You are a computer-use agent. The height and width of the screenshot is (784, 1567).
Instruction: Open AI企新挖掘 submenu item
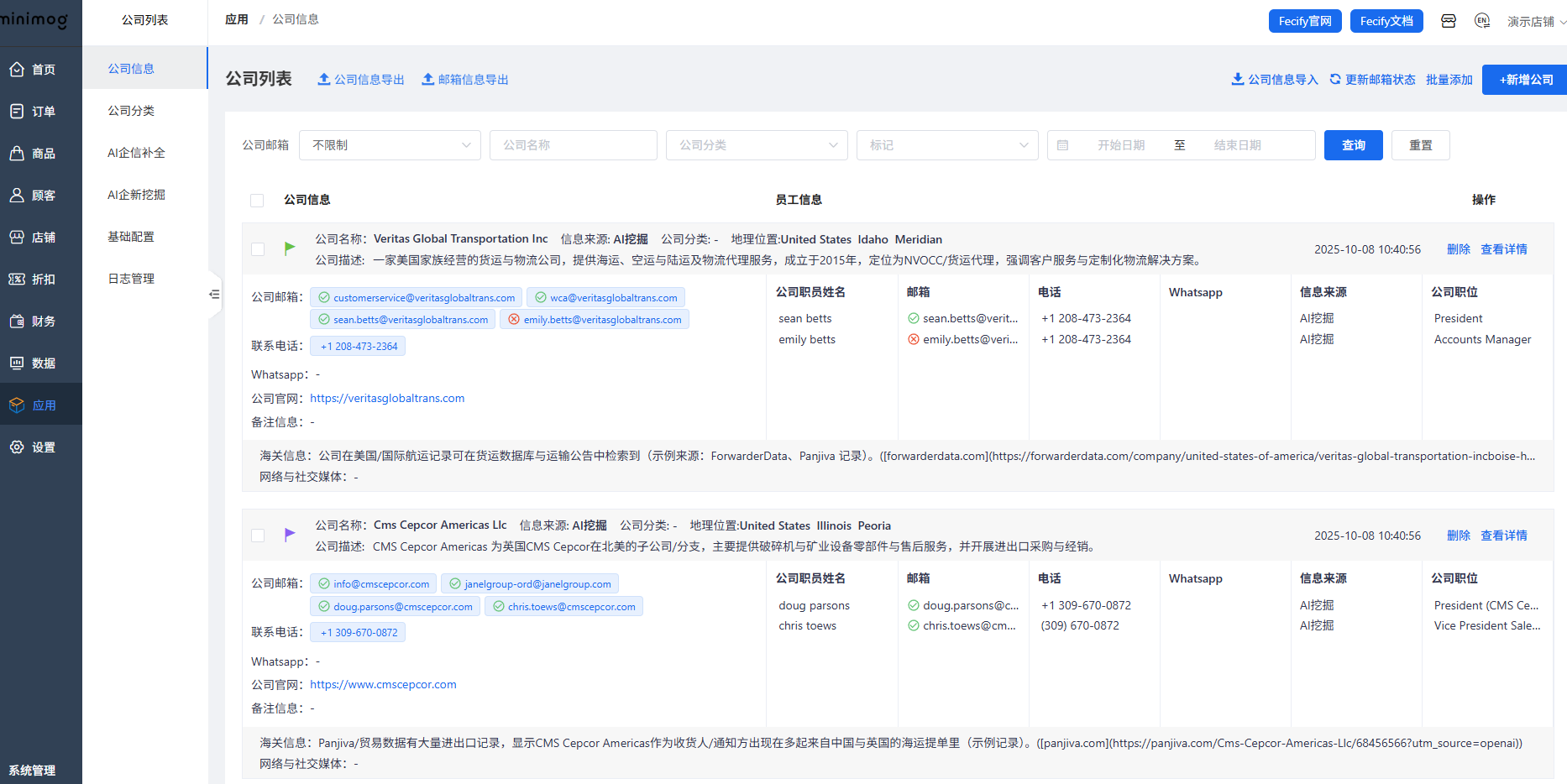click(136, 195)
